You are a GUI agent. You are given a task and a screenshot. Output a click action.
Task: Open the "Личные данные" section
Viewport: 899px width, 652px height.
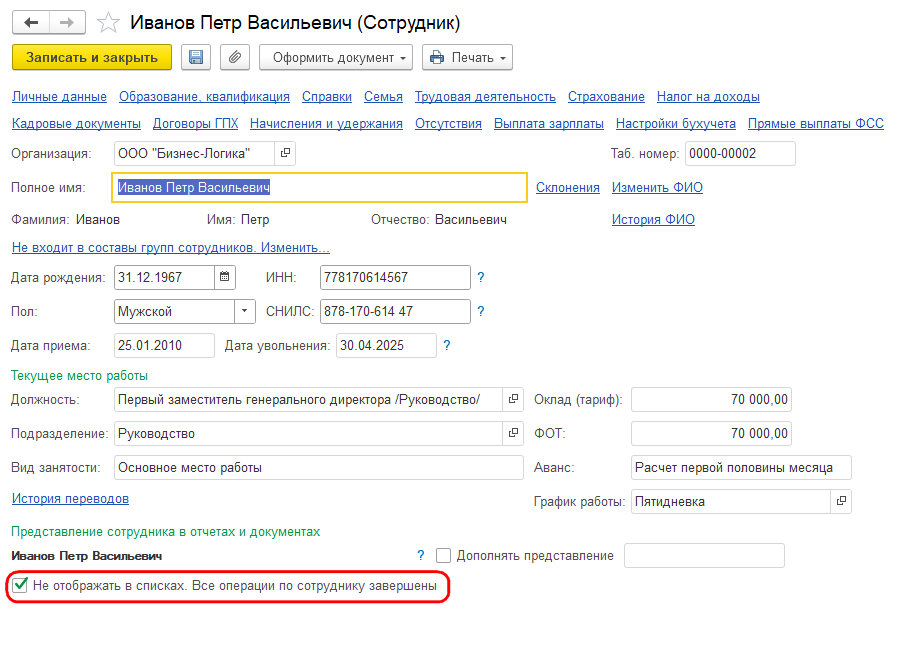click(x=60, y=96)
